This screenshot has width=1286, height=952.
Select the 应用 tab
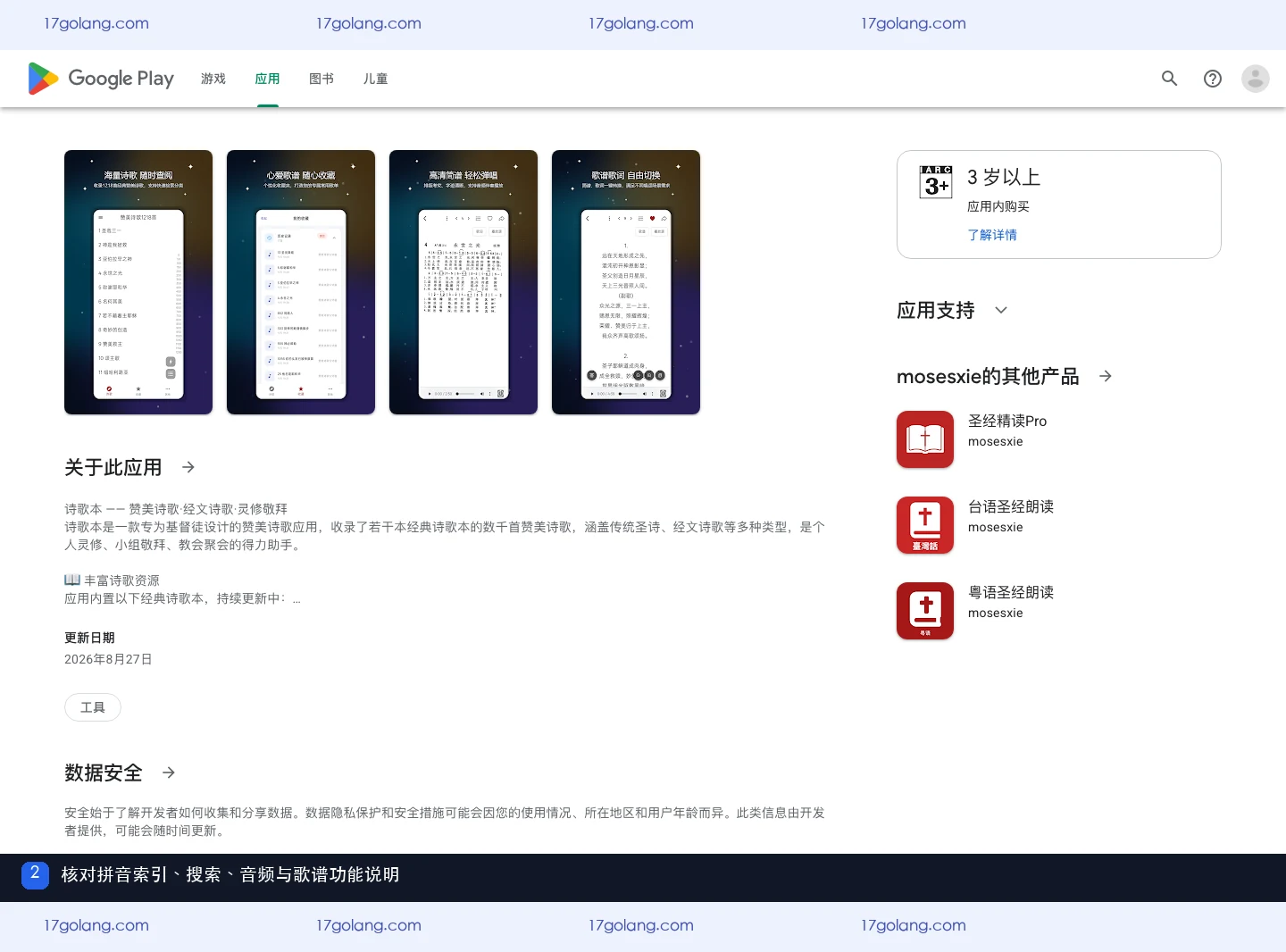click(x=267, y=79)
